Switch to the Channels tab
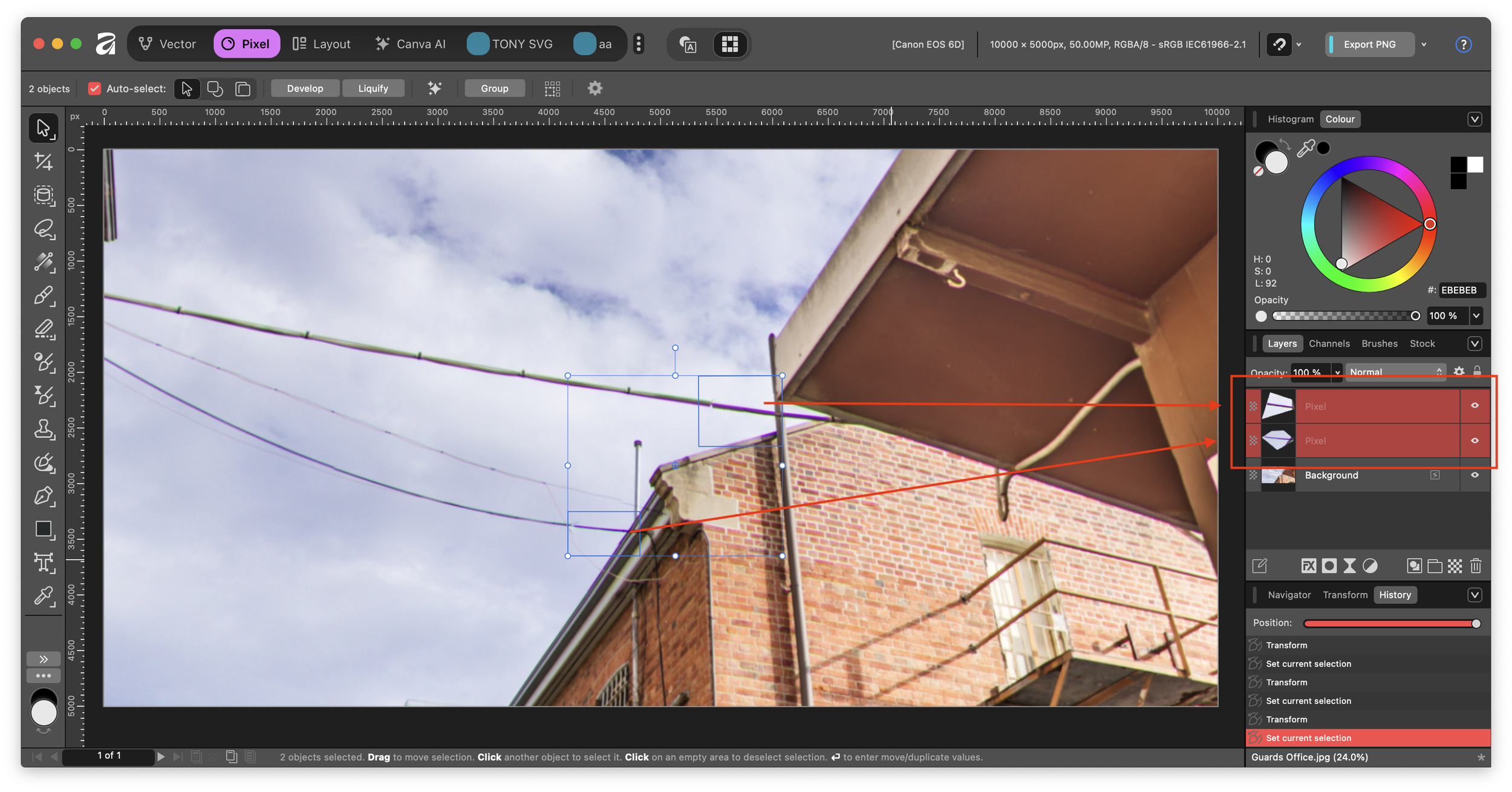 coord(1329,344)
